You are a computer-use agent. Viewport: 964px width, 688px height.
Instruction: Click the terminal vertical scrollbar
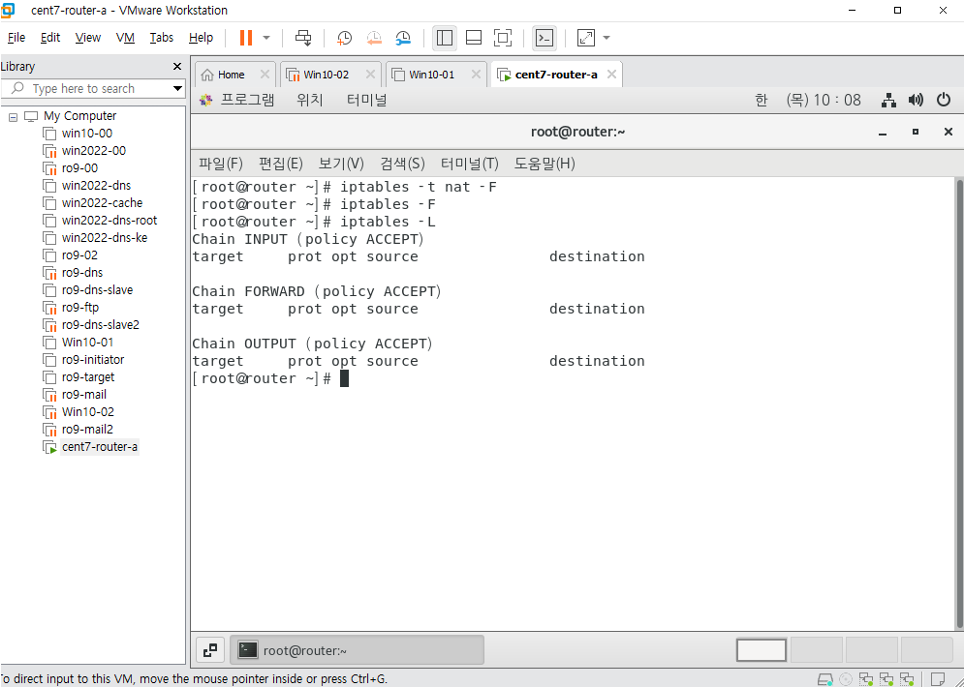point(960,403)
